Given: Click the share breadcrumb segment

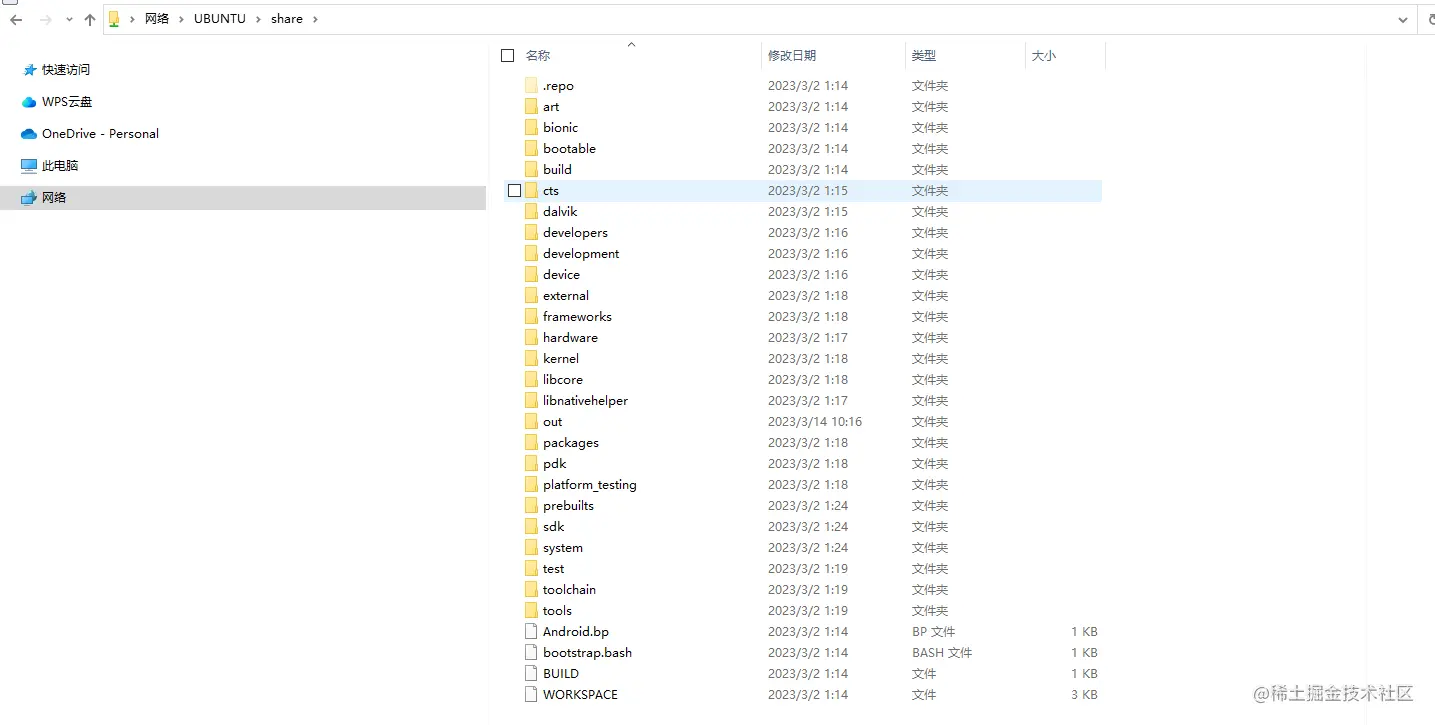Looking at the screenshot, I should 287,19.
